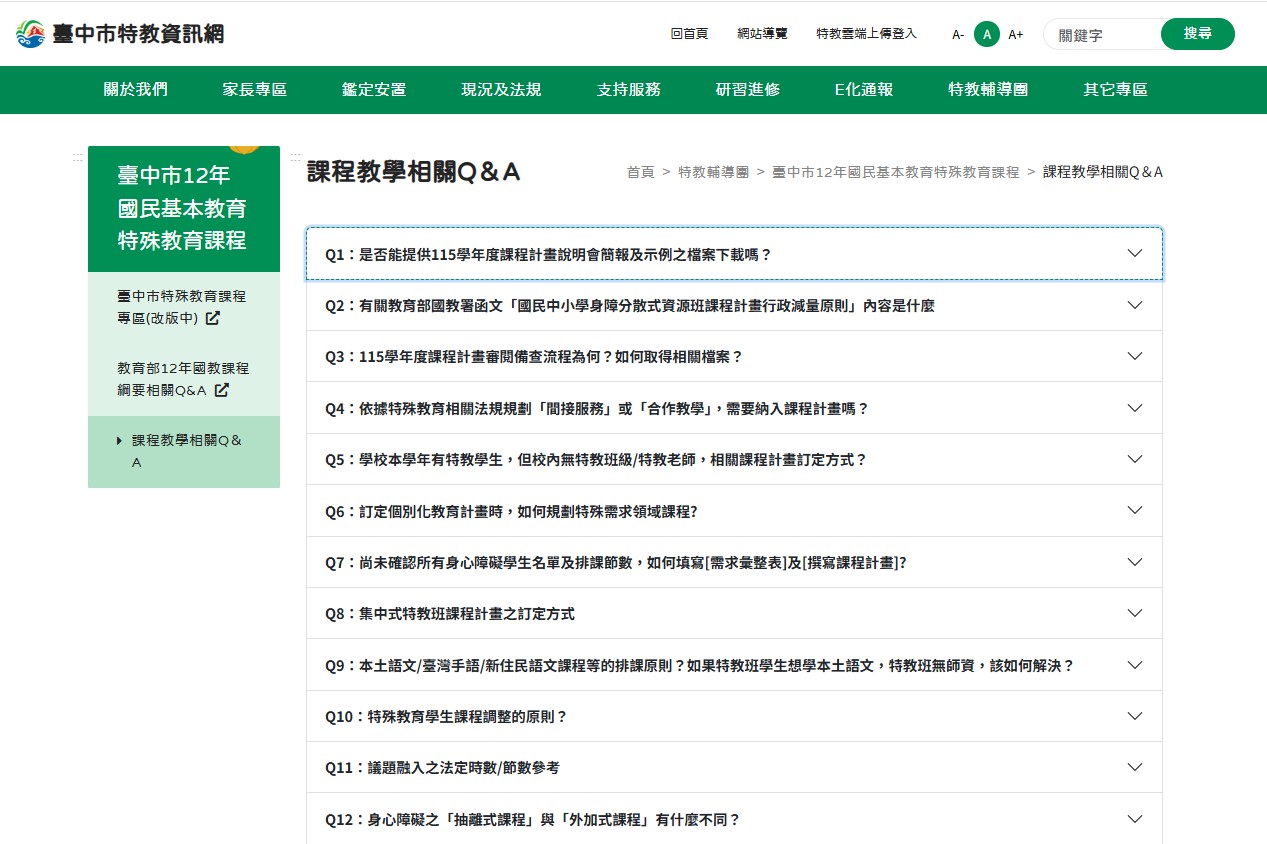The height and width of the screenshot is (844, 1267).
Task: Click Q10 question text 特殊教育學生課程調整的原則
Action: click(446, 717)
